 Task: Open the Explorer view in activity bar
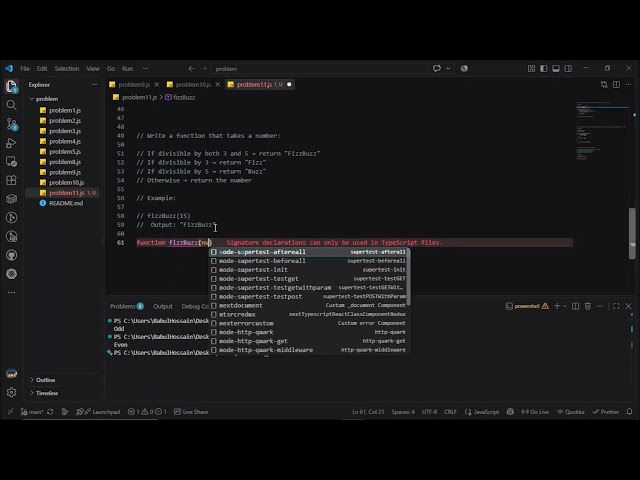[11, 86]
